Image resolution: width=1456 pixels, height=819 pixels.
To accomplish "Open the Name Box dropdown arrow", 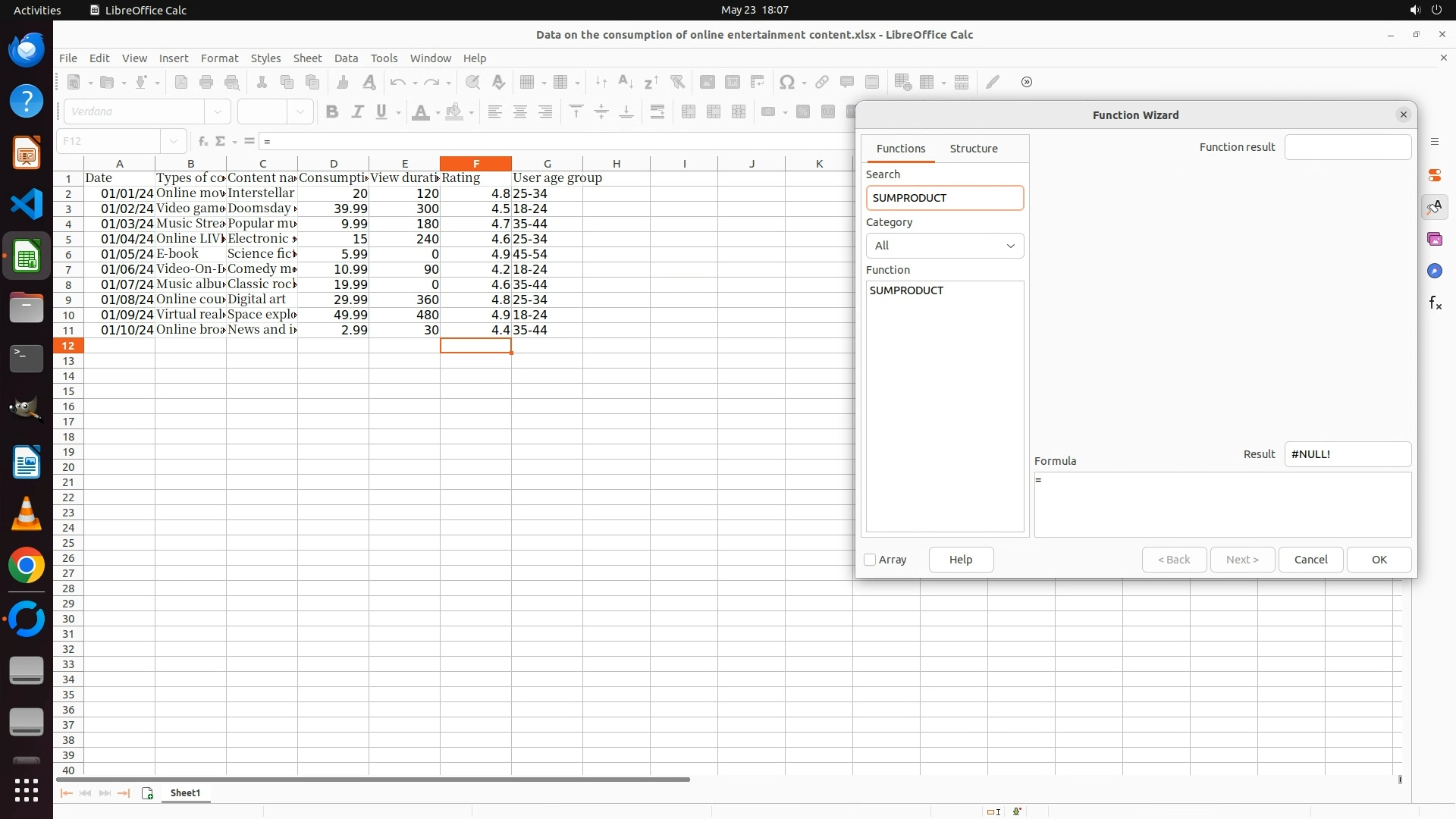I will 174,141.
